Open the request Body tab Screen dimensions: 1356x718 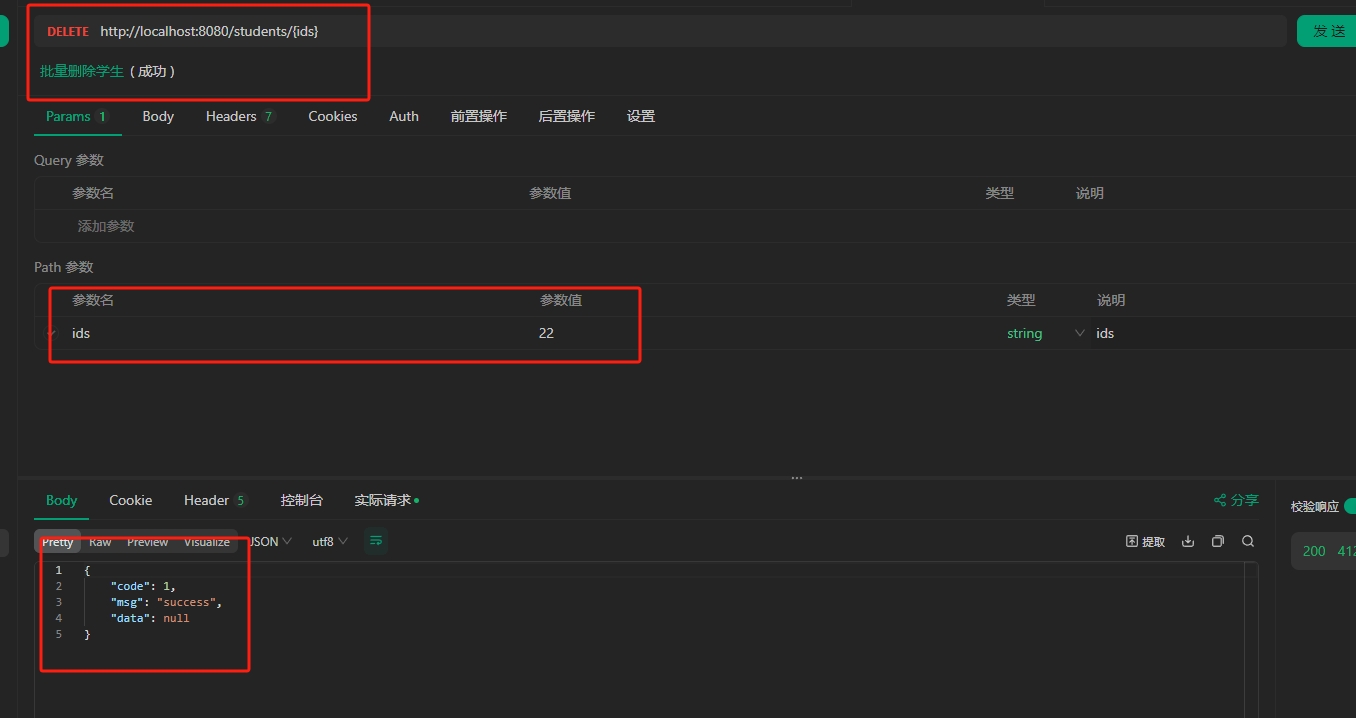[158, 116]
